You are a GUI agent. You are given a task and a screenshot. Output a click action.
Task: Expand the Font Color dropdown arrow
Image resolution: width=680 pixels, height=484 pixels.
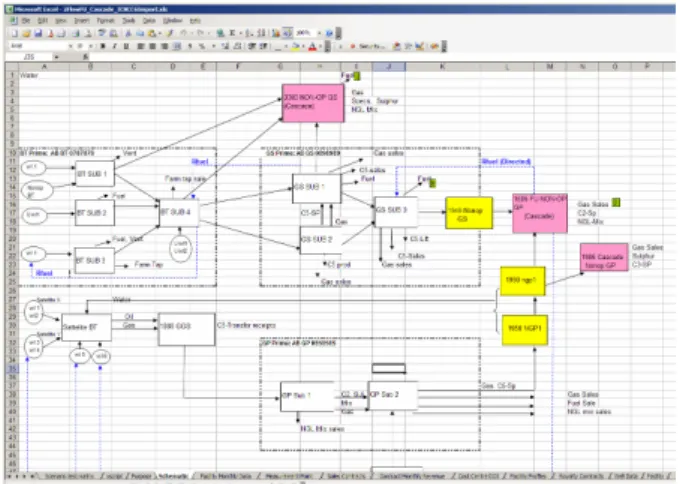[x=320, y=46]
